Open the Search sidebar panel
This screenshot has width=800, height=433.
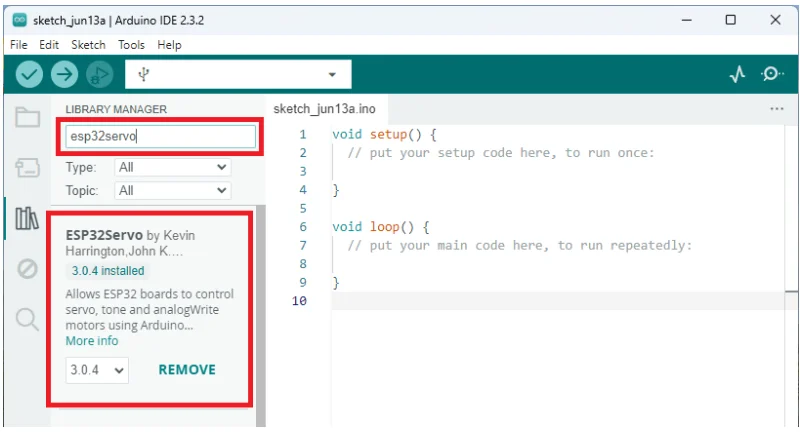tap(27, 319)
